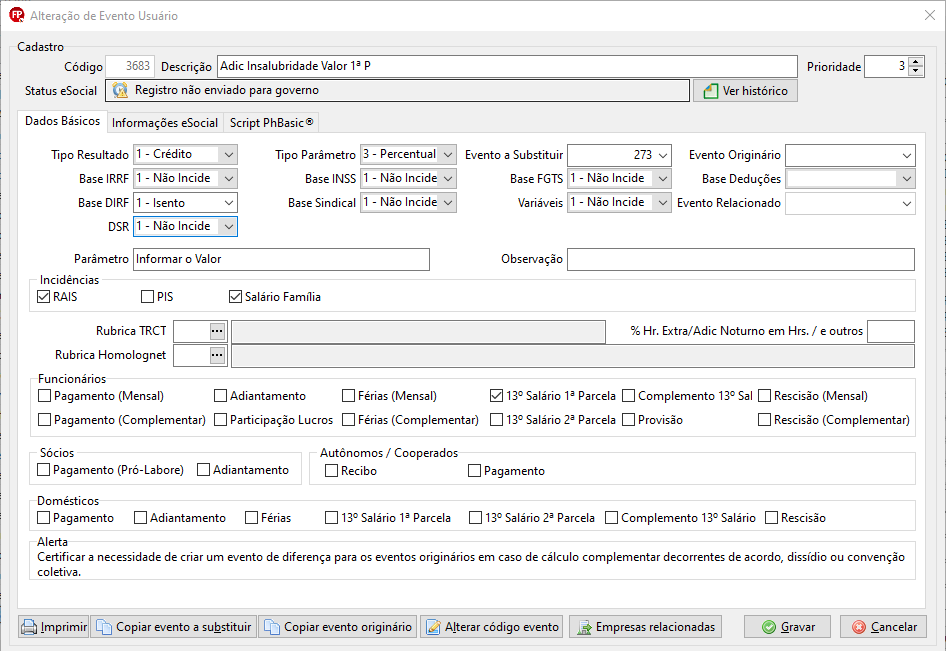
Task: Check Funcionários 13º Salário 2ª Parcela
Action: point(496,420)
